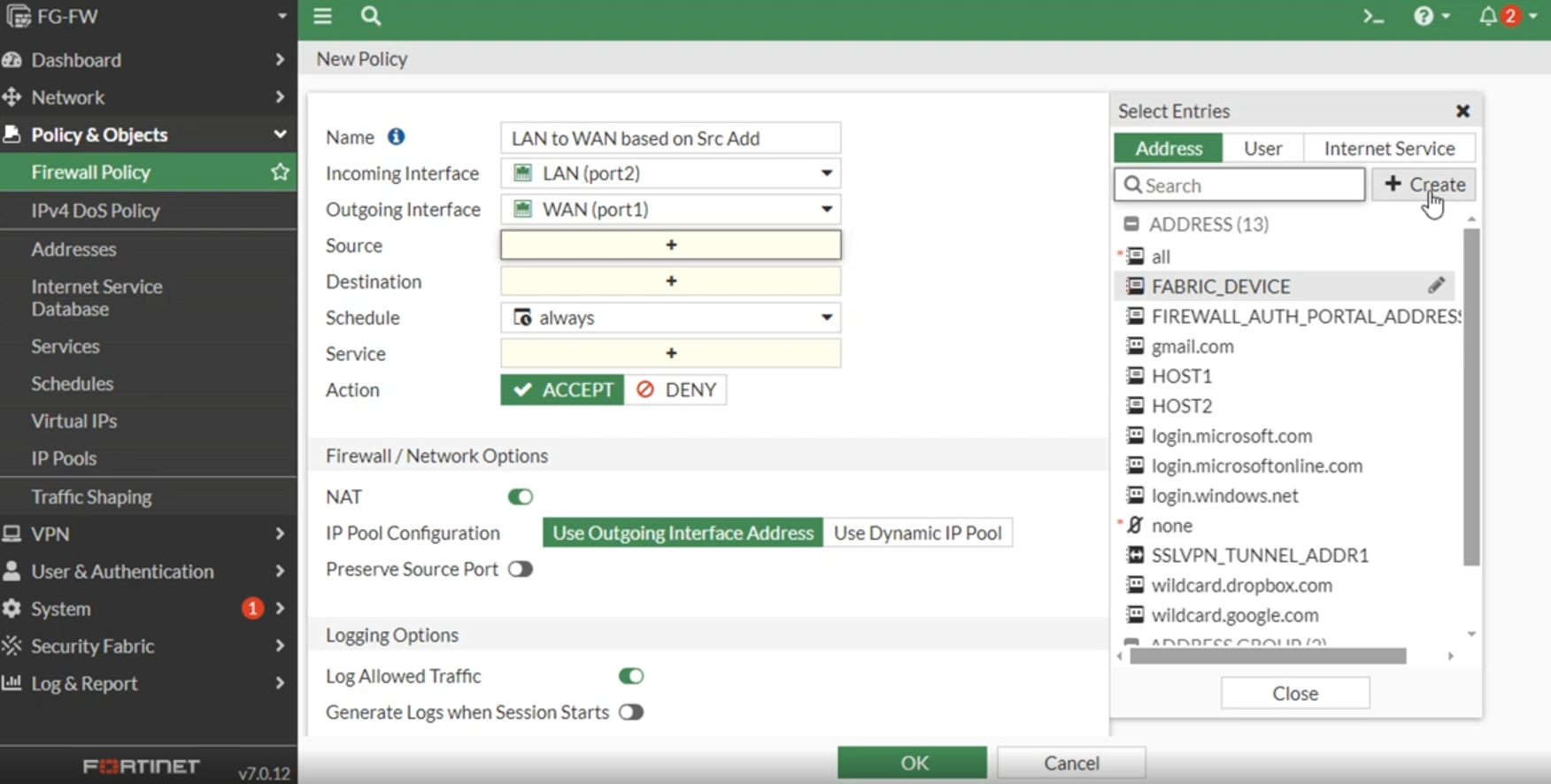
Task: Enable Preserve Source Port toggle
Action: click(x=521, y=569)
